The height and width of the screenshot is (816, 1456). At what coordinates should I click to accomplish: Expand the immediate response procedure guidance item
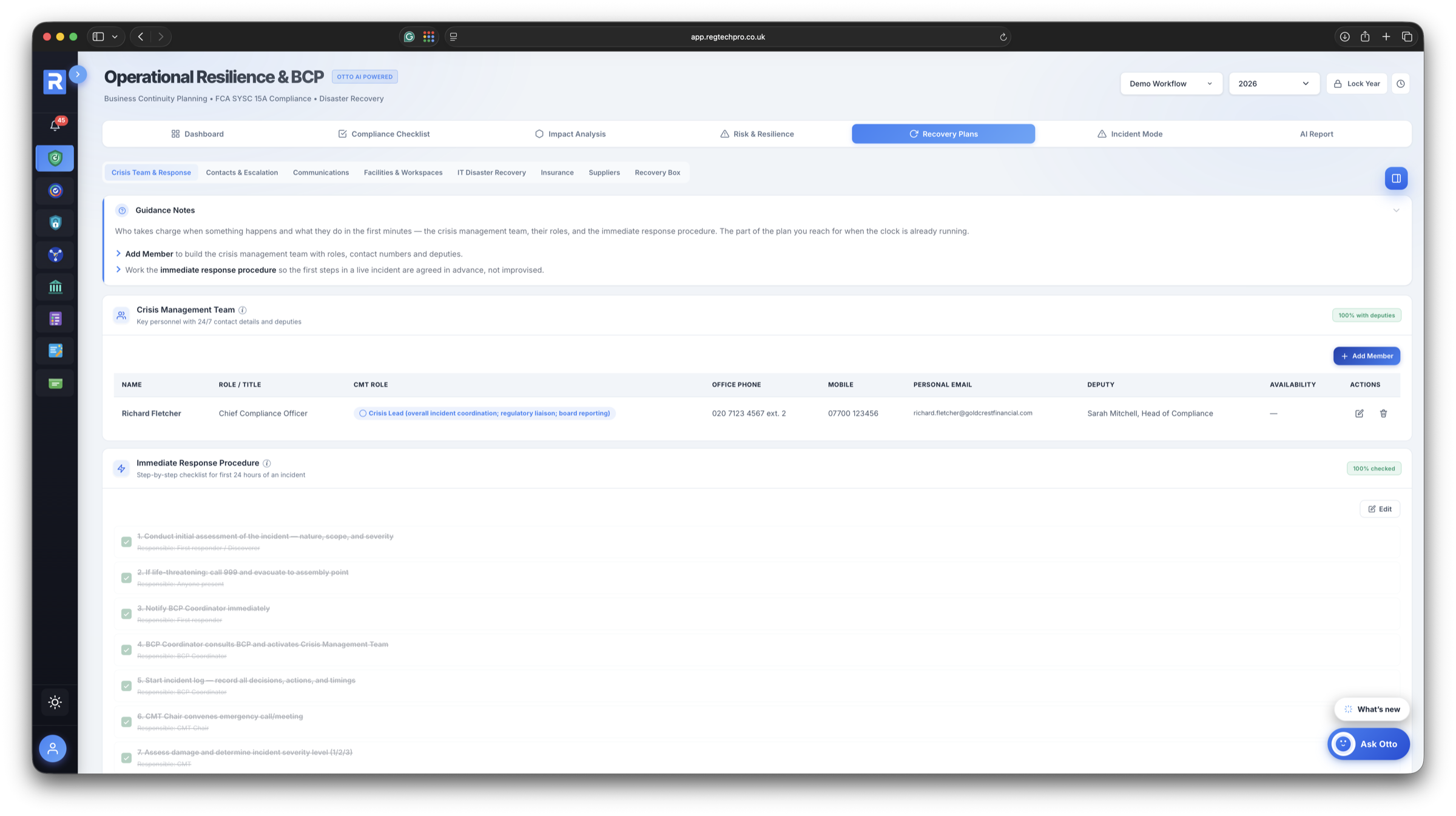118,270
